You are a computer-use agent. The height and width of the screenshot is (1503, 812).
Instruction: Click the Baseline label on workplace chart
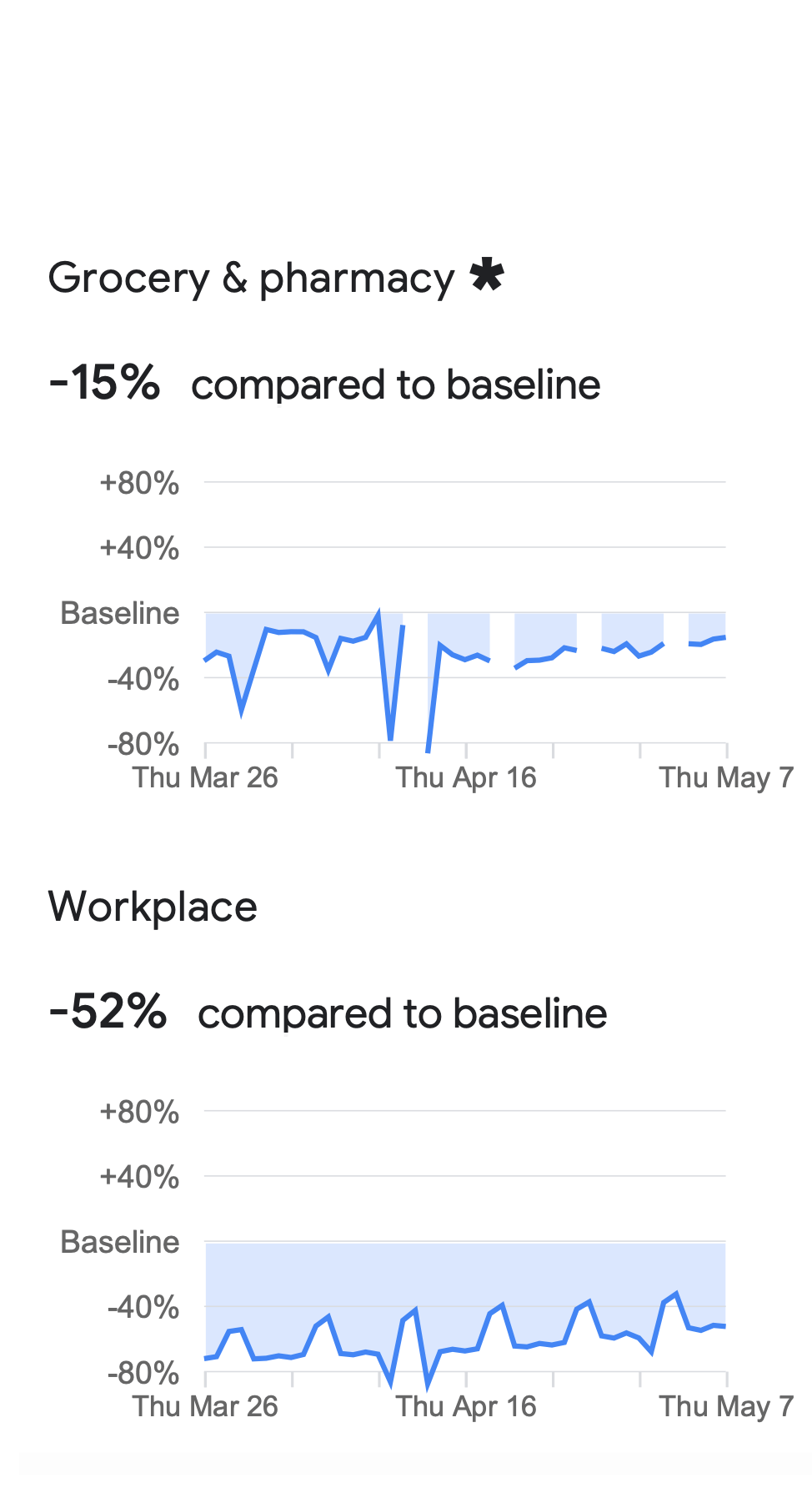coord(120,1242)
